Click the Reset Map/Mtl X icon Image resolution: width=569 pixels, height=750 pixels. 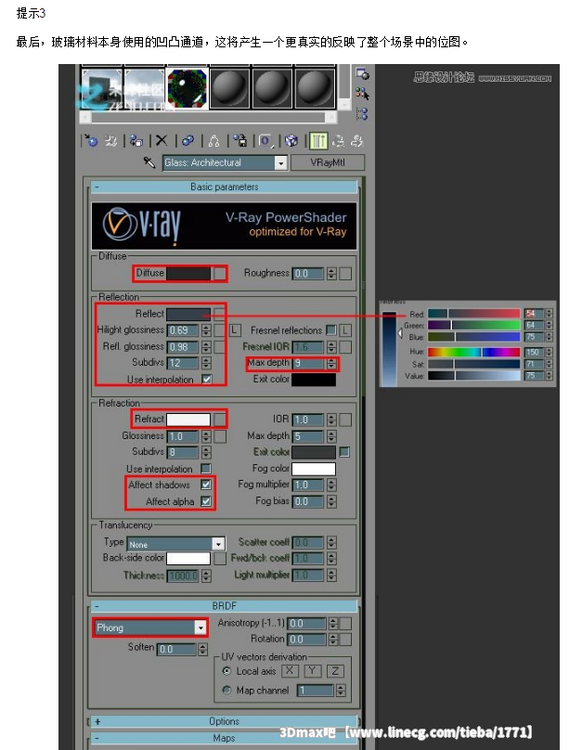click(x=162, y=141)
